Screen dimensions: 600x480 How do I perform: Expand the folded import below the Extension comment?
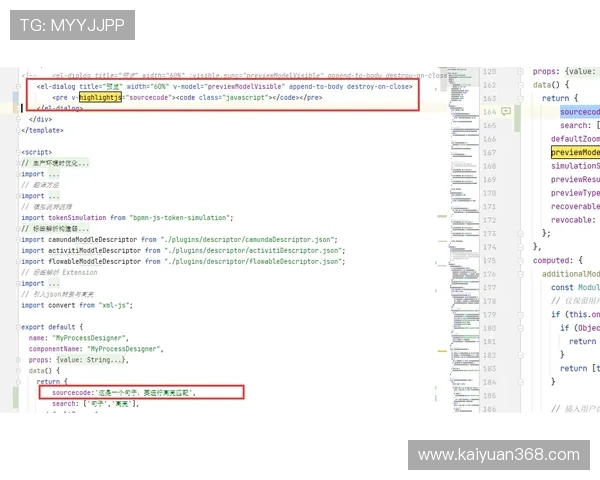tap(52, 283)
